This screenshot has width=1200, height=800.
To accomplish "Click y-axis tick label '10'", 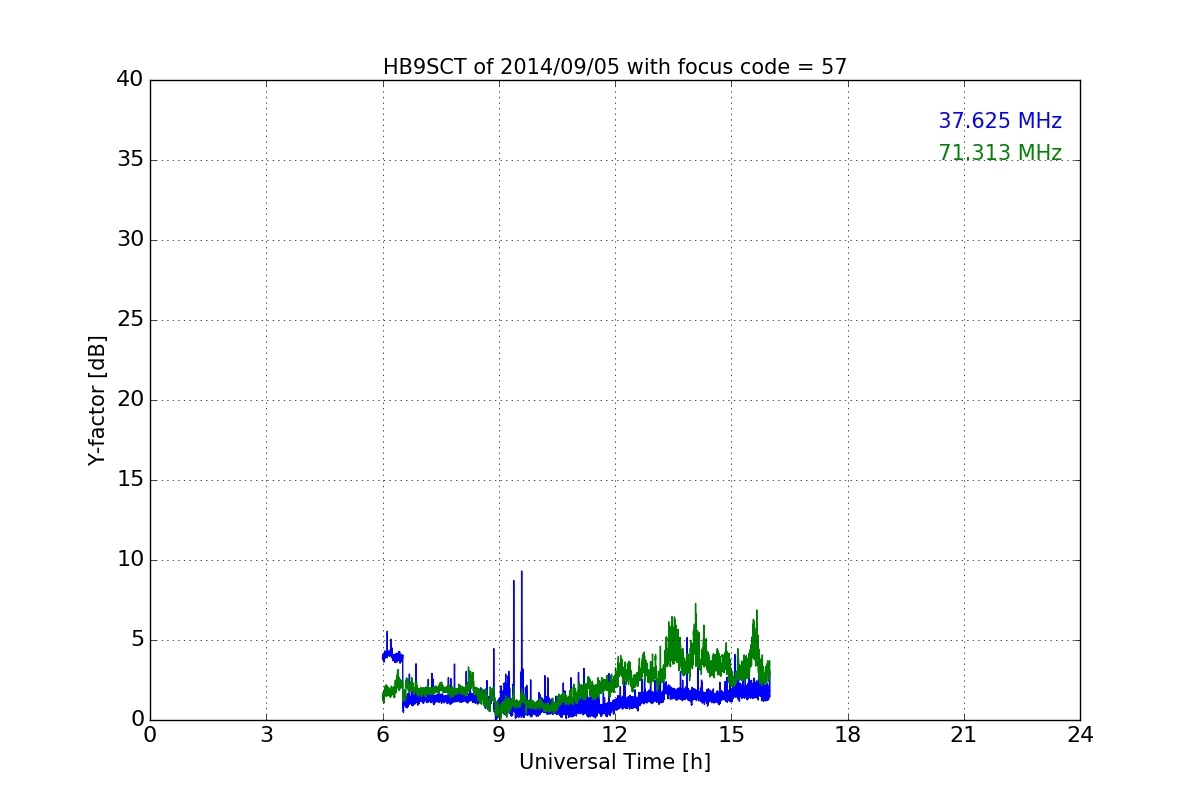I will coord(130,560).
